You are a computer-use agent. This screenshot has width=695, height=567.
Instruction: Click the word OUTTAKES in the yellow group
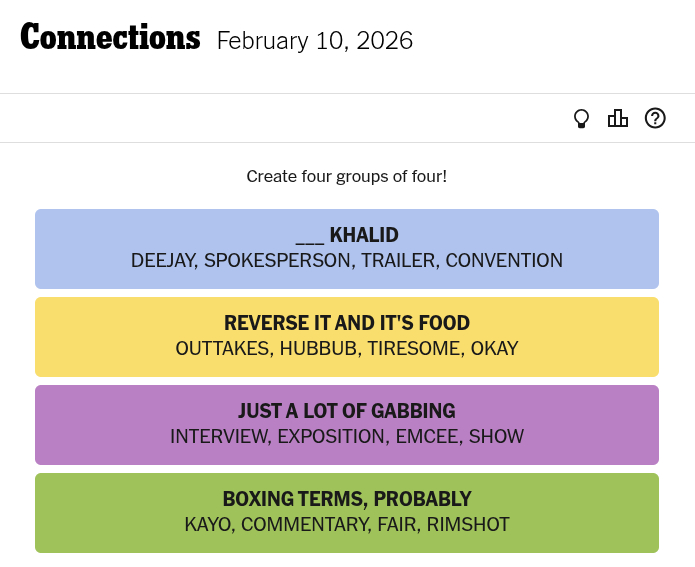(222, 349)
